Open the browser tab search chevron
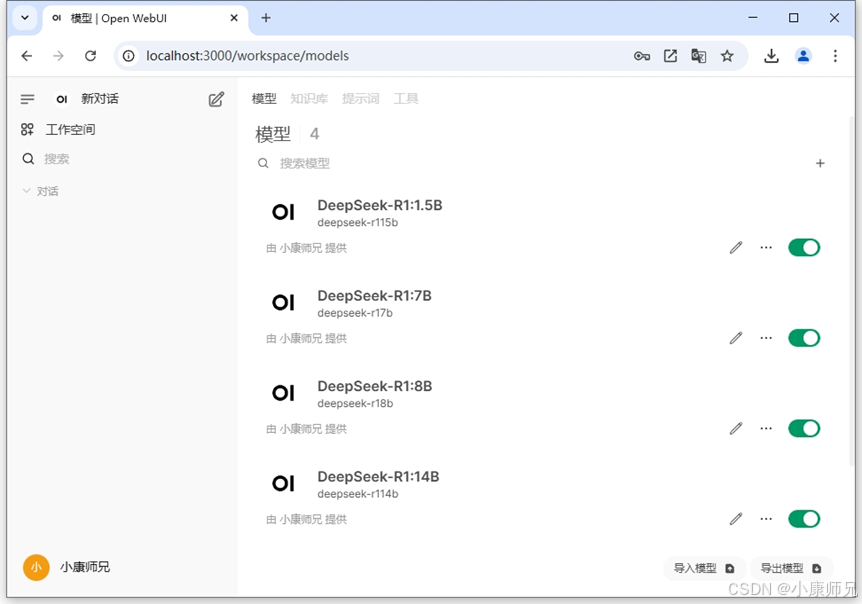 point(23,18)
